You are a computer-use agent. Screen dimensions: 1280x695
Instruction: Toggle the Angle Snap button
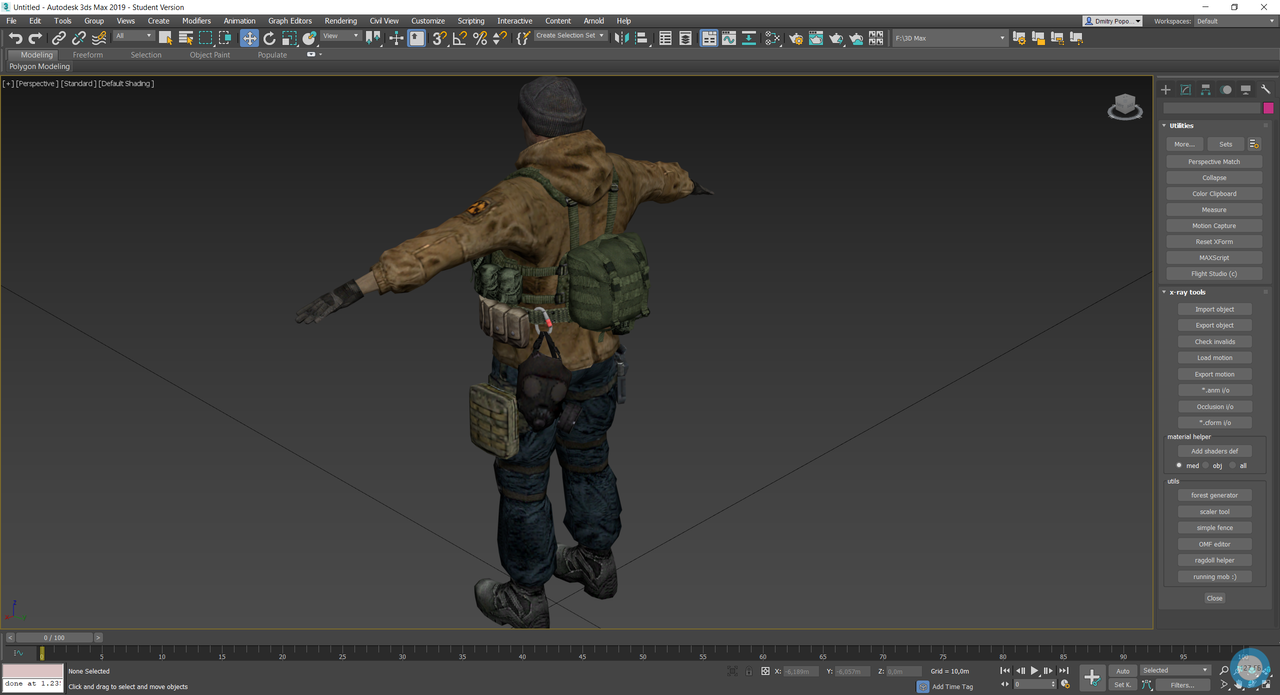(x=460, y=38)
